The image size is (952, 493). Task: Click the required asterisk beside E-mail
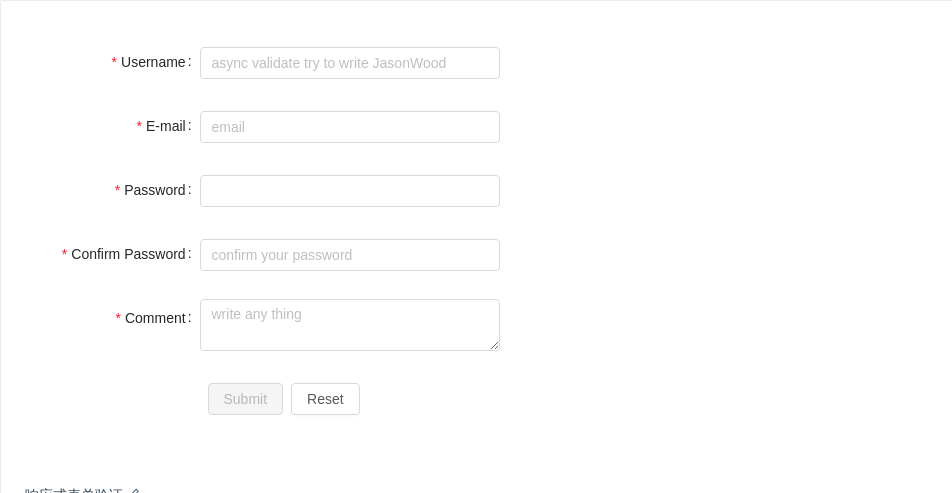tap(139, 127)
